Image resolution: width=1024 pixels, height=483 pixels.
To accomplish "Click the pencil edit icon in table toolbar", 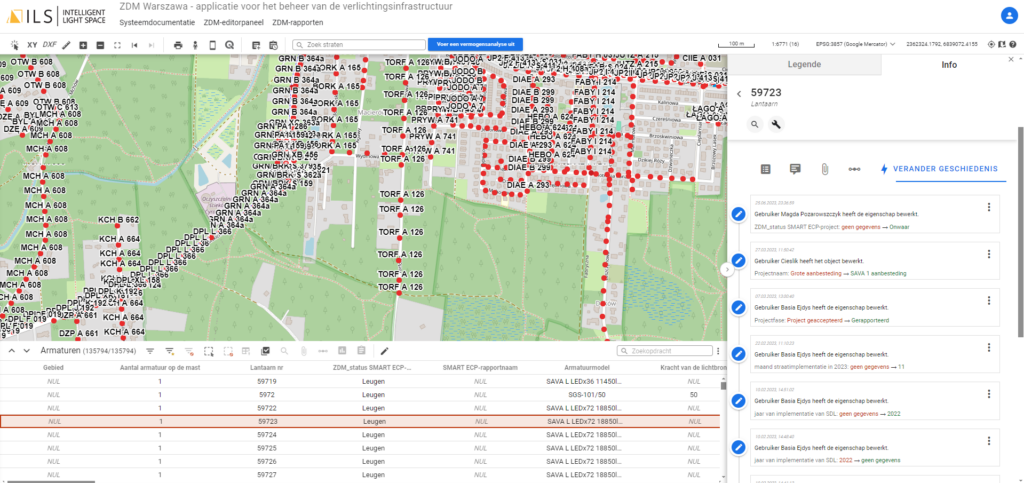I will [x=384, y=351].
